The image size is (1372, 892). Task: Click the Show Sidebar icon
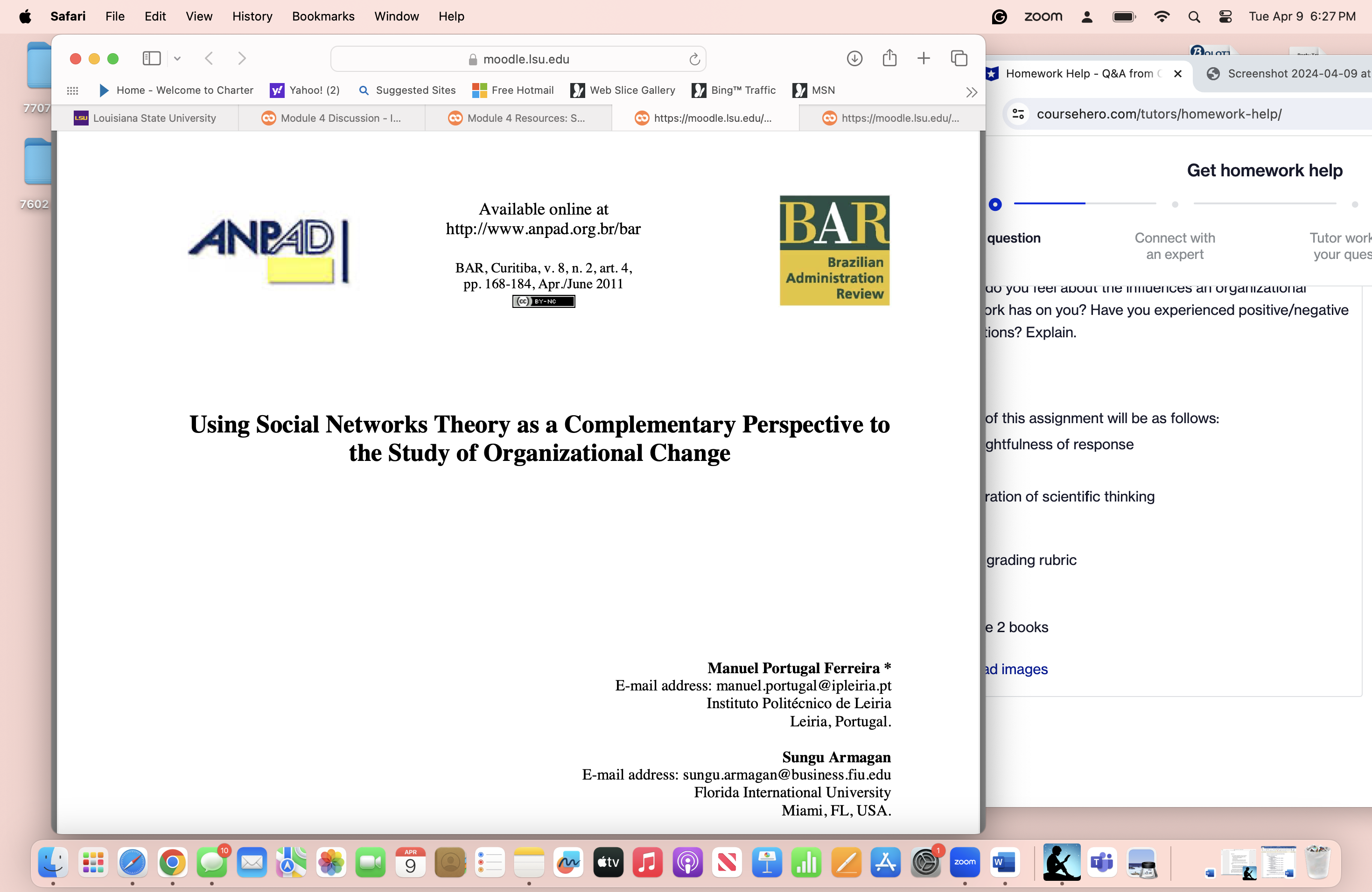pyautogui.click(x=151, y=58)
